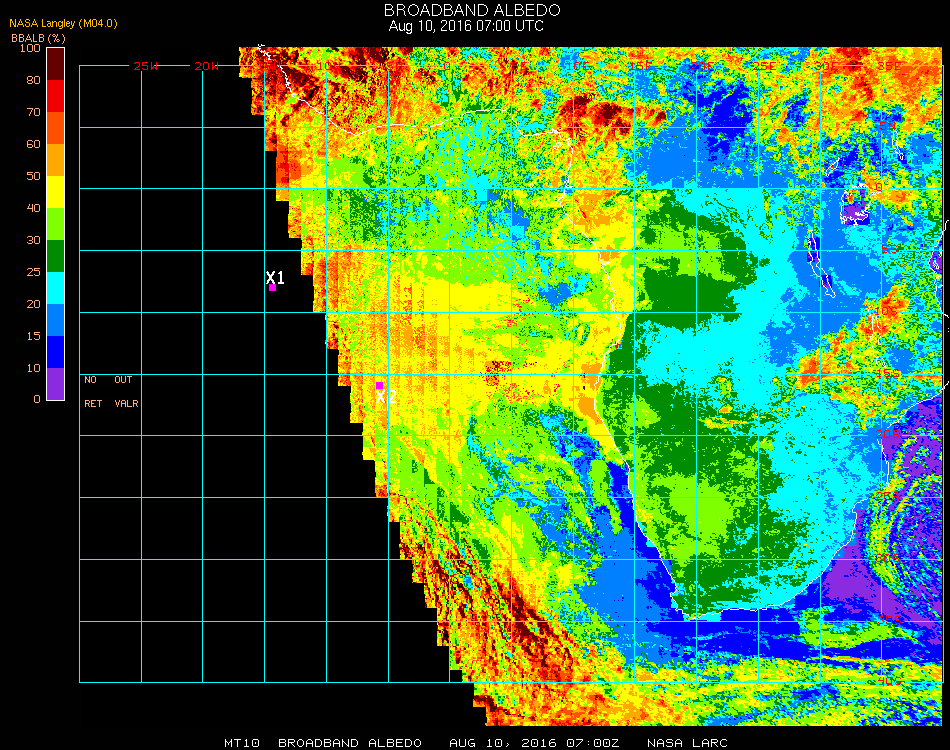Image resolution: width=950 pixels, height=750 pixels.
Task: Click the legend value 60
Action: point(33,144)
